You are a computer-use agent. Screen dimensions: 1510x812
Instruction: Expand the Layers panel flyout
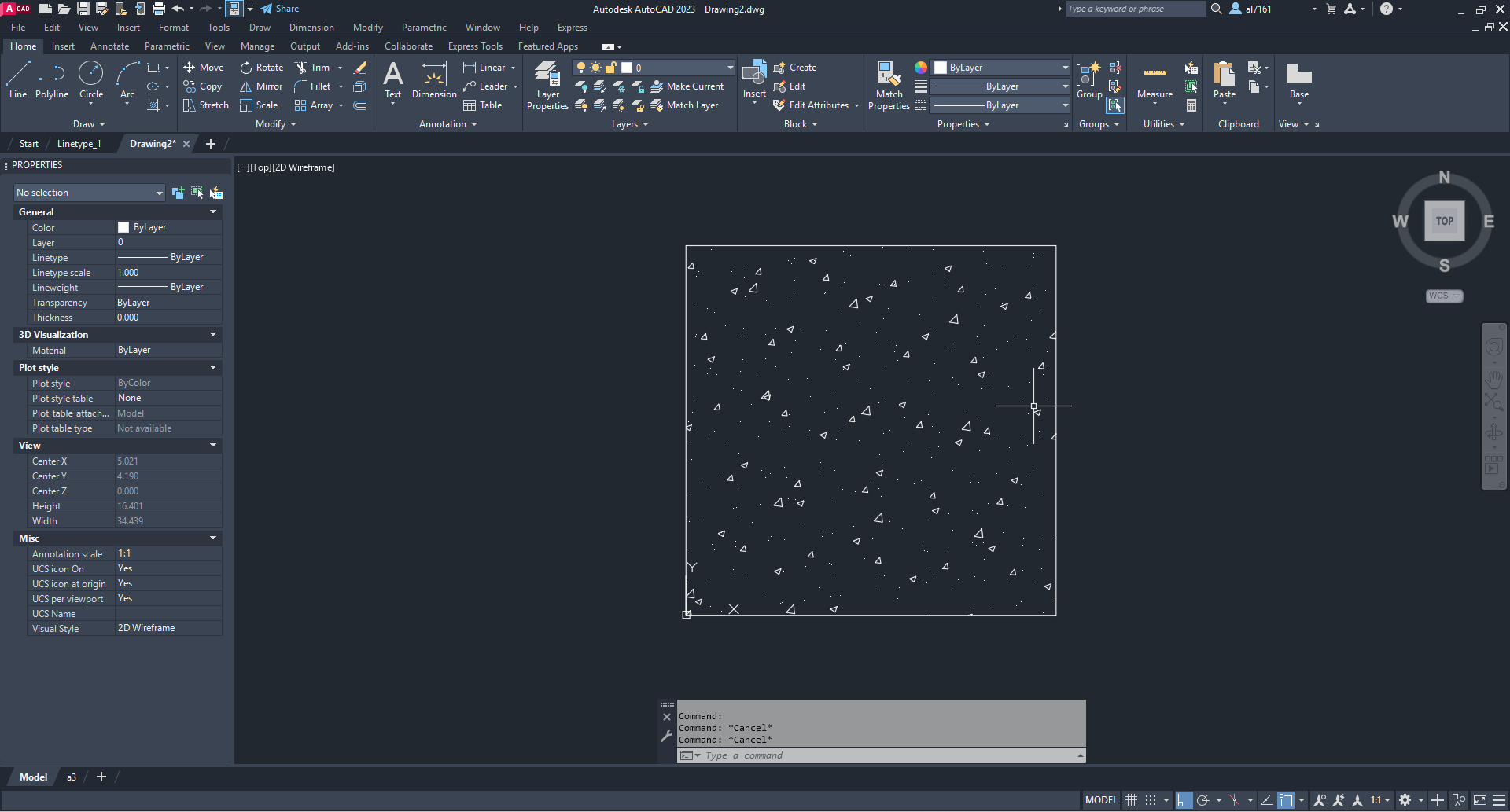630,124
